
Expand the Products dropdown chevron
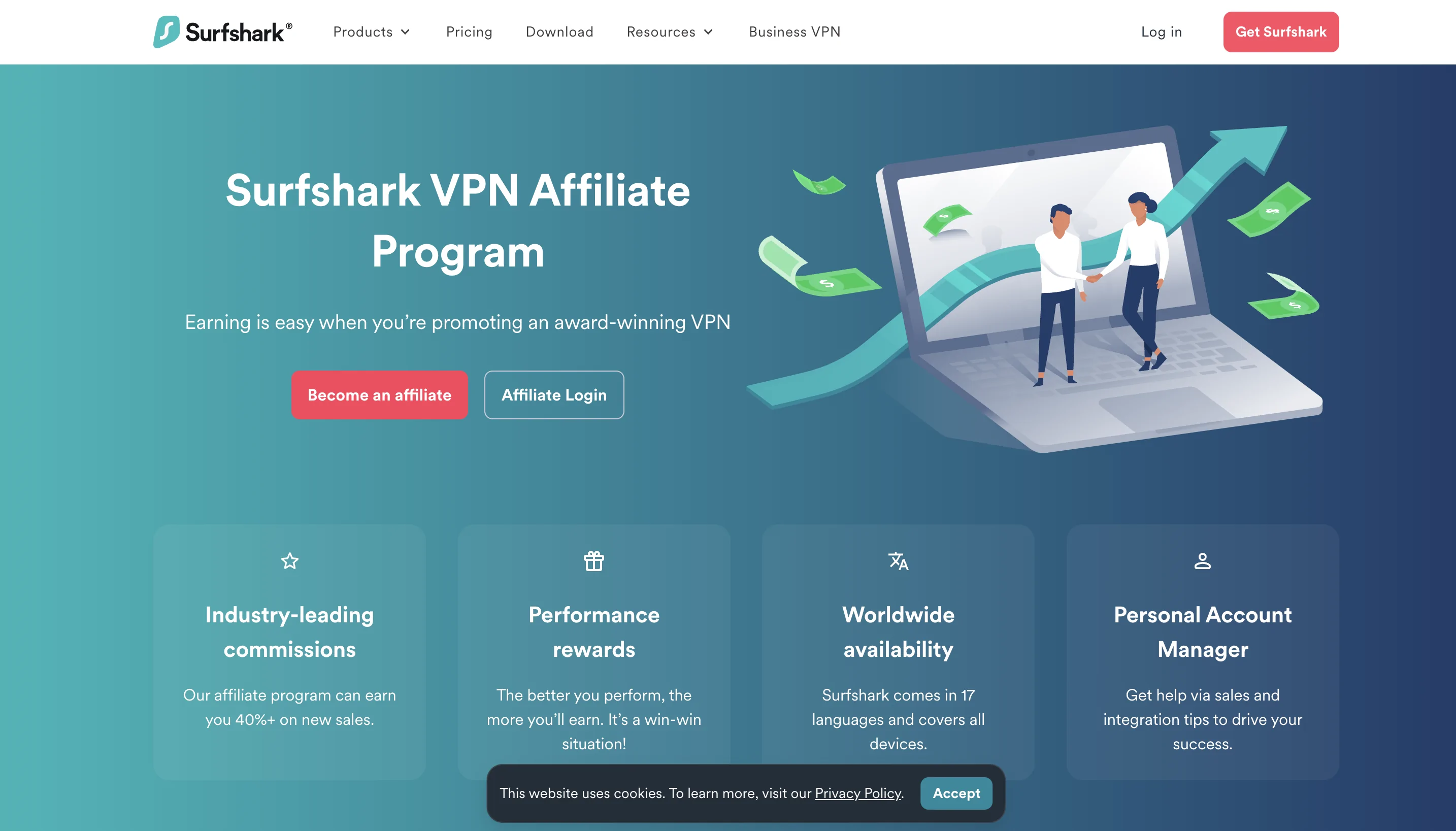[405, 32]
